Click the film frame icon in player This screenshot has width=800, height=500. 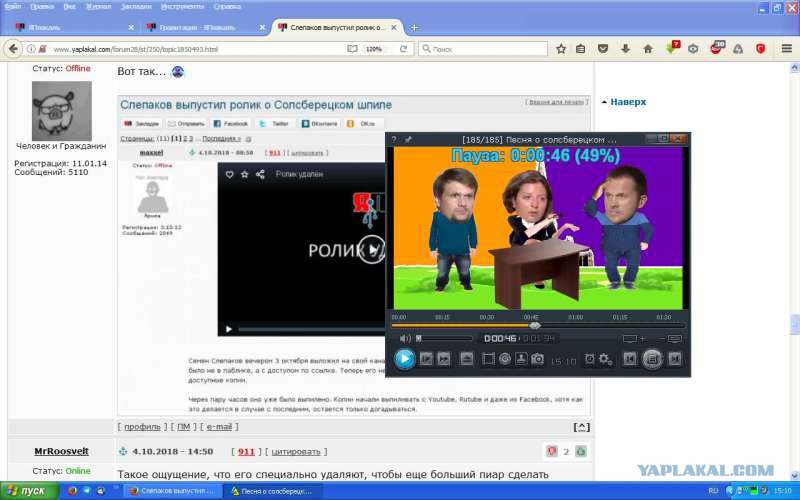point(488,359)
